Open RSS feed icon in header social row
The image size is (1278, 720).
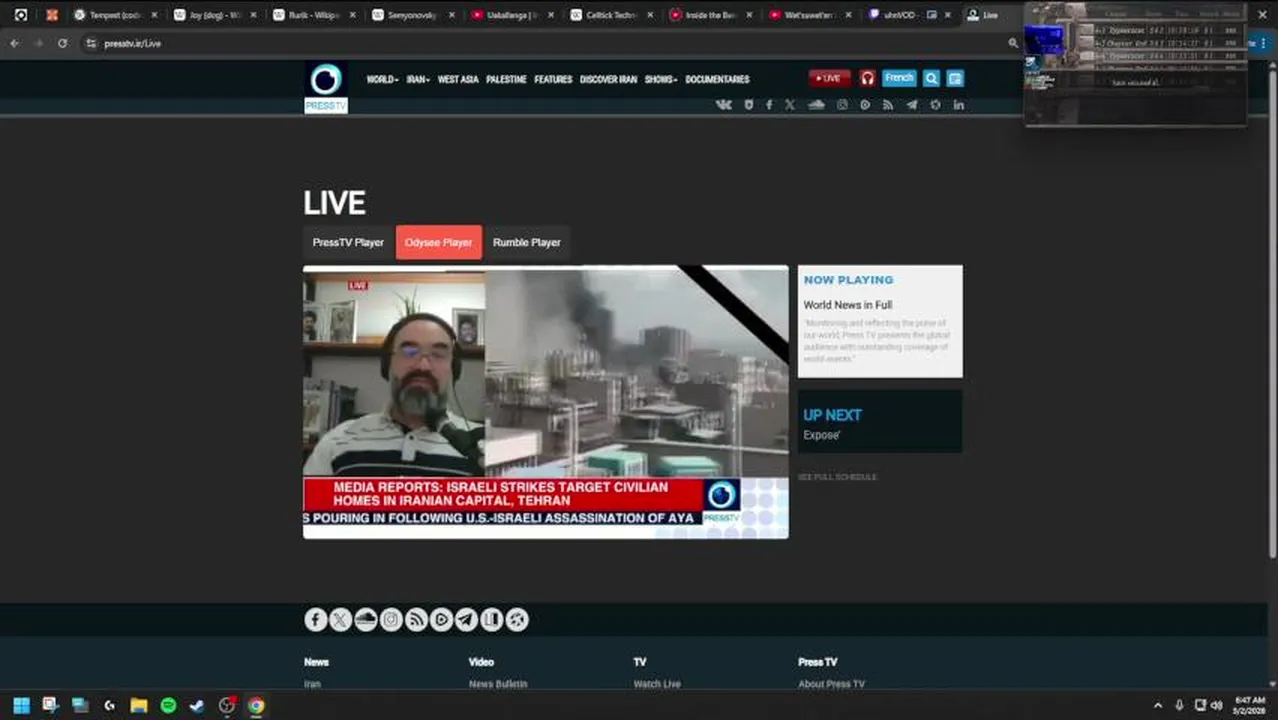[x=887, y=104]
